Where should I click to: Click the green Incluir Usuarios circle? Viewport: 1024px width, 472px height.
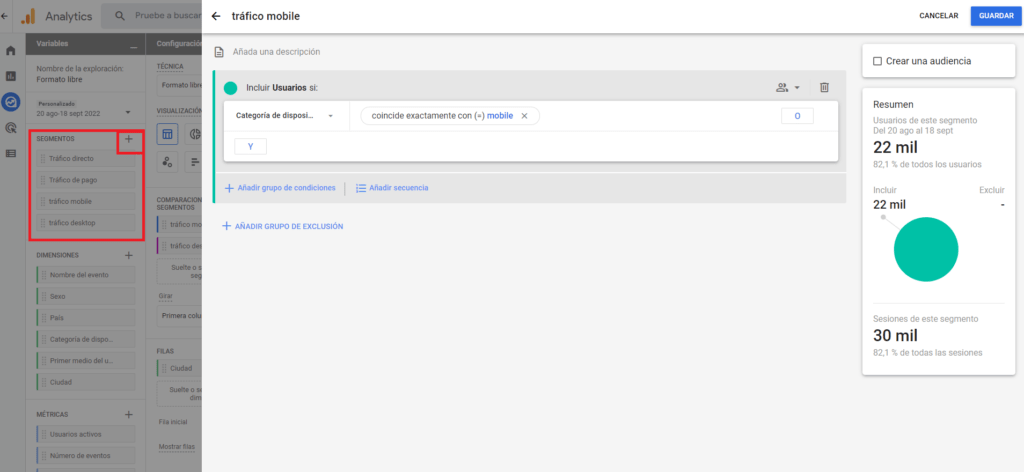[x=231, y=88]
